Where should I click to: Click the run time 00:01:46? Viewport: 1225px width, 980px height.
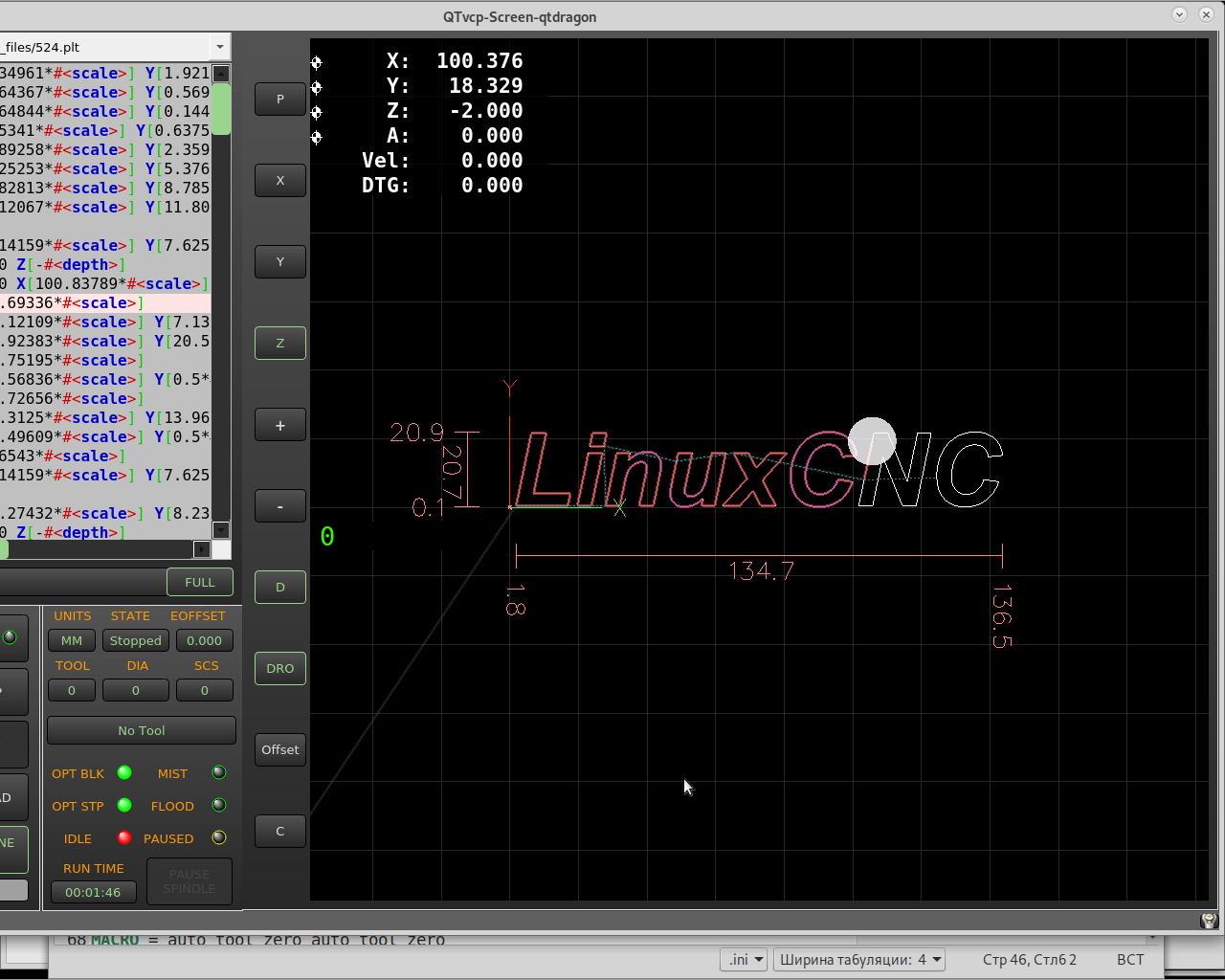click(x=93, y=892)
